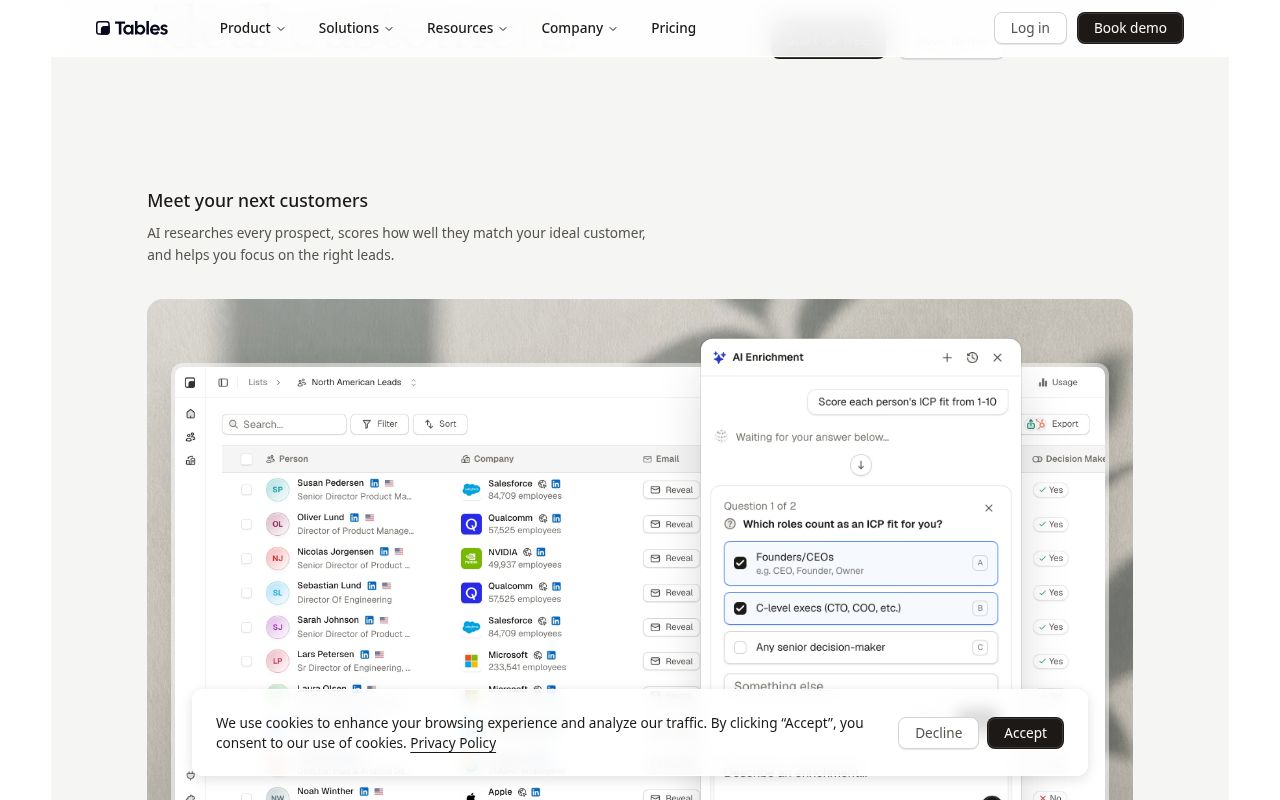
Task: Click the NVIDIA company logo
Action: [x=471, y=558]
